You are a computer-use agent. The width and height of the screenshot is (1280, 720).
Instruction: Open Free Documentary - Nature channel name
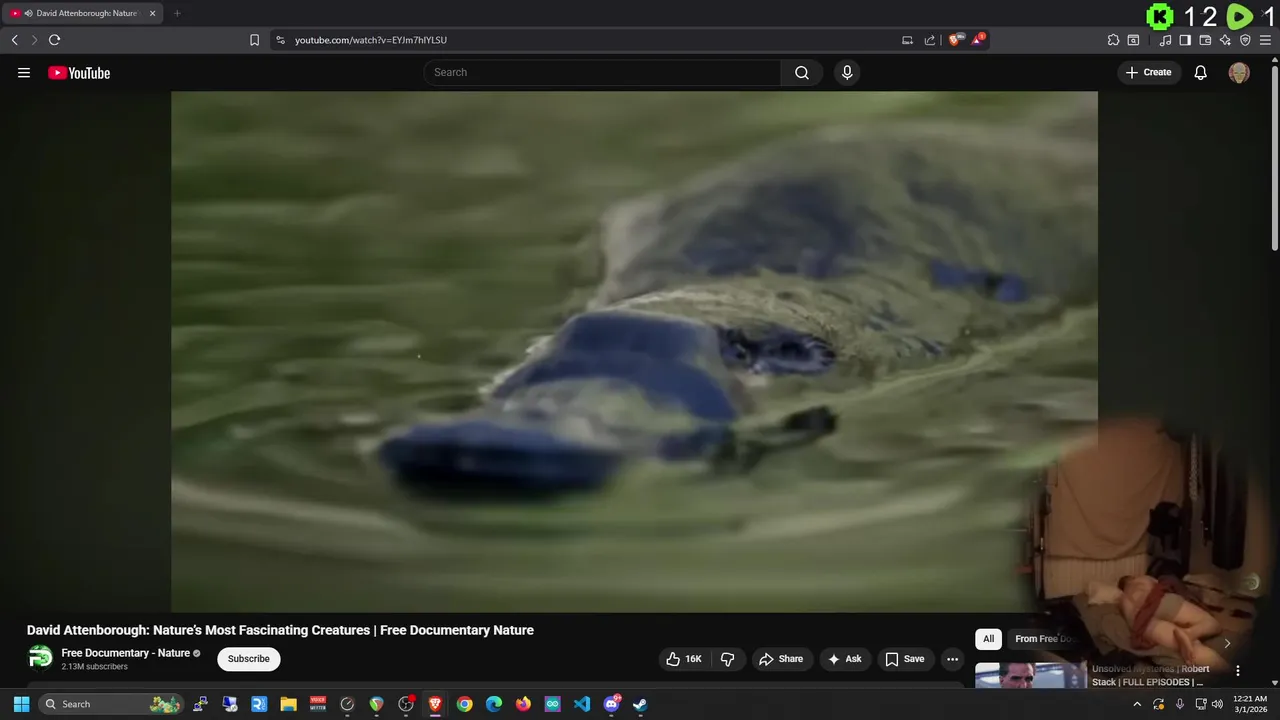tap(126, 653)
